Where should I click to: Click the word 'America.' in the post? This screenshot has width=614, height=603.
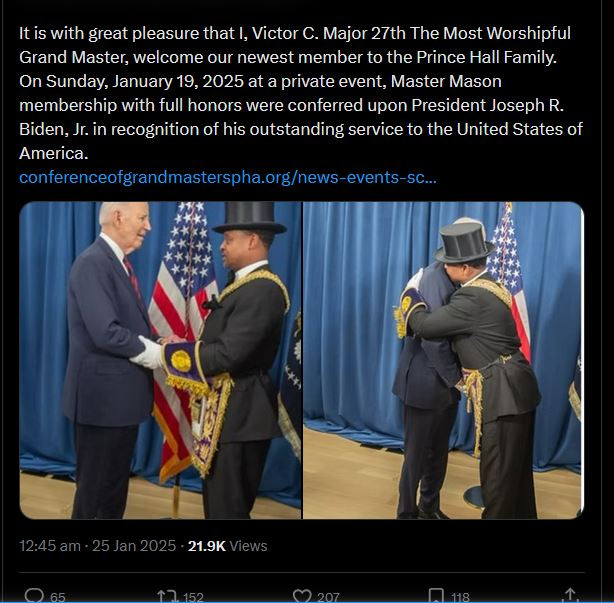pos(54,153)
